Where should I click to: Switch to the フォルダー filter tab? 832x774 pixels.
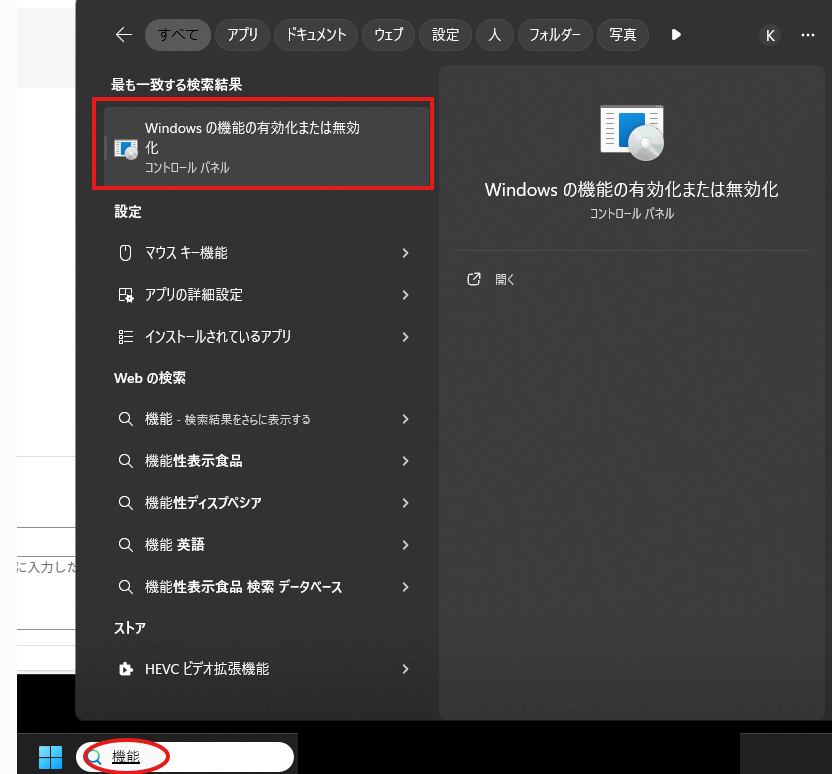click(555, 35)
